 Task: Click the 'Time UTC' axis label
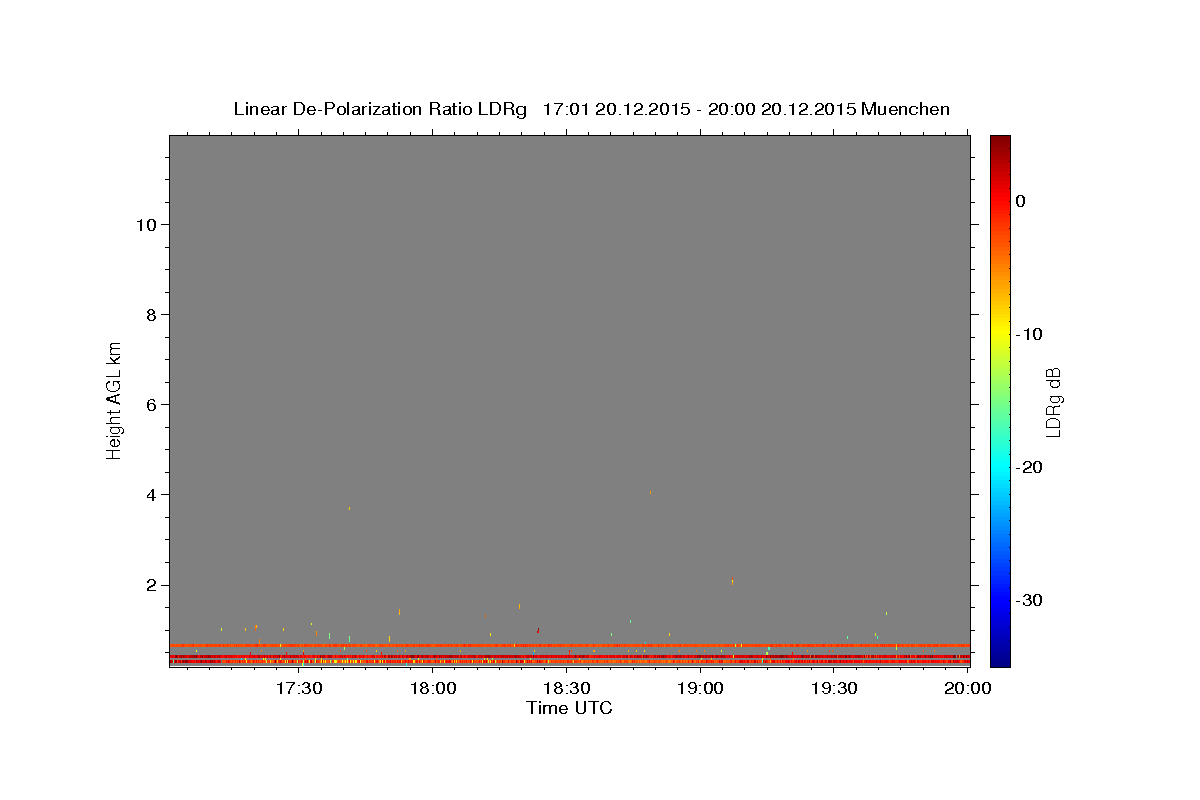pyautogui.click(x=570, y=708)
